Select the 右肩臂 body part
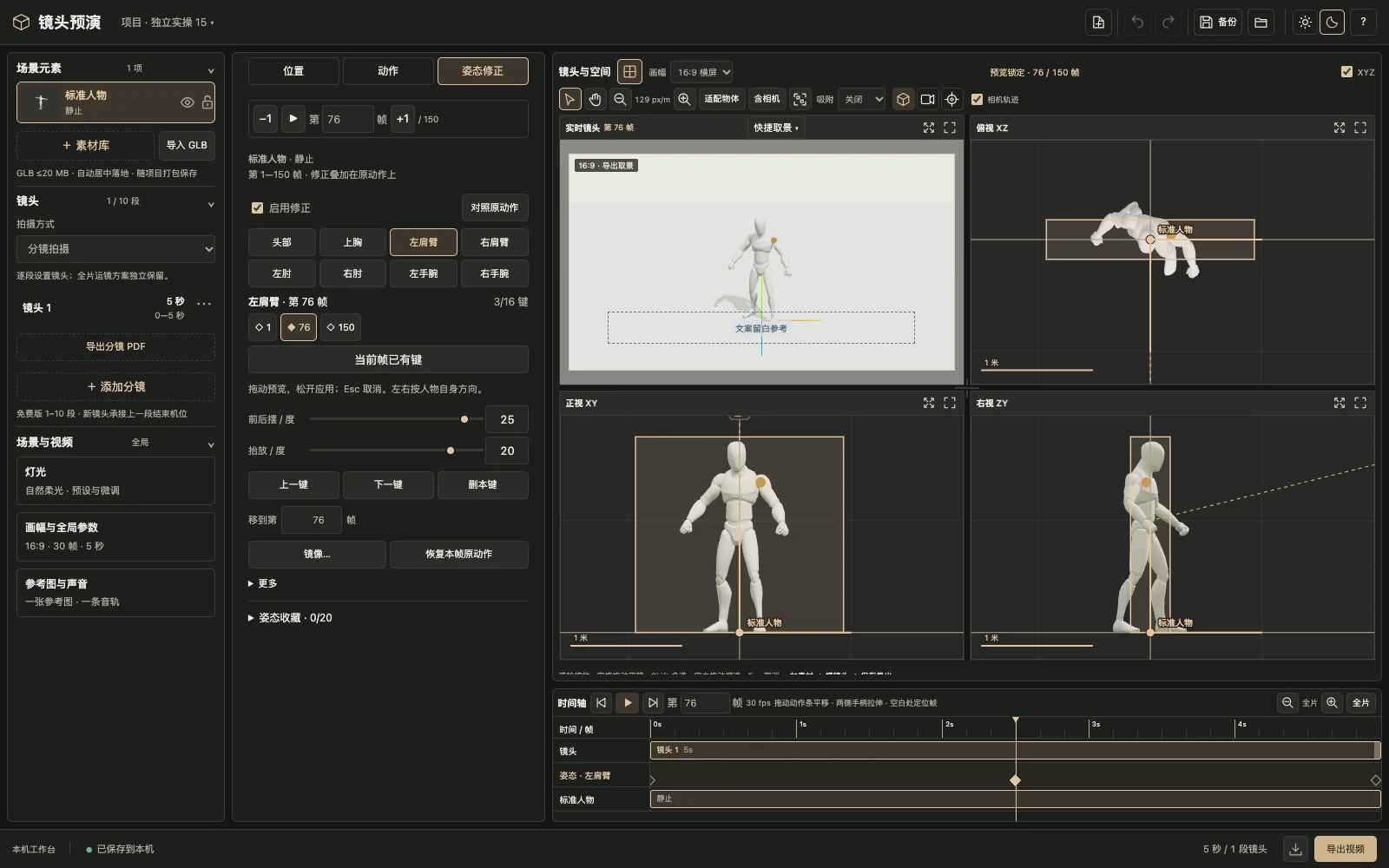Image resolution: width=1389 pixels, height=868 pixels. 495,242
